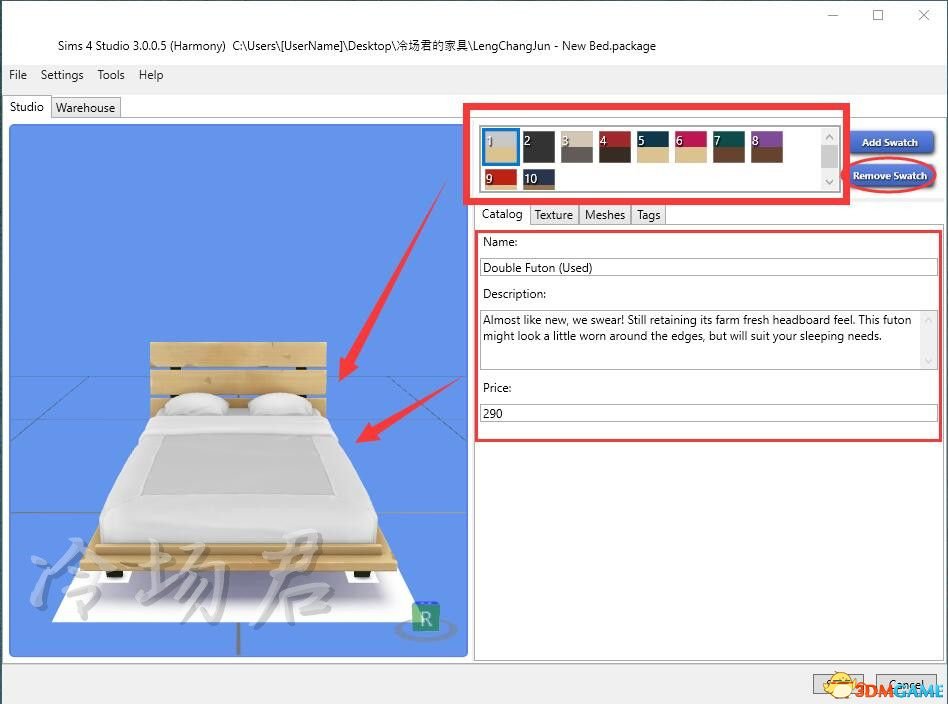Open the Help menu
948x704 pixels.
(151, 75)
